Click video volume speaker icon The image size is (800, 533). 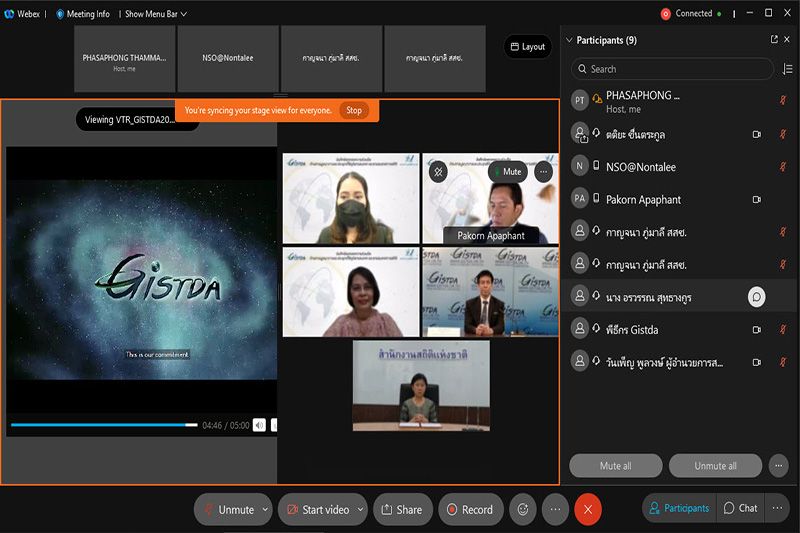pos(259,425)
